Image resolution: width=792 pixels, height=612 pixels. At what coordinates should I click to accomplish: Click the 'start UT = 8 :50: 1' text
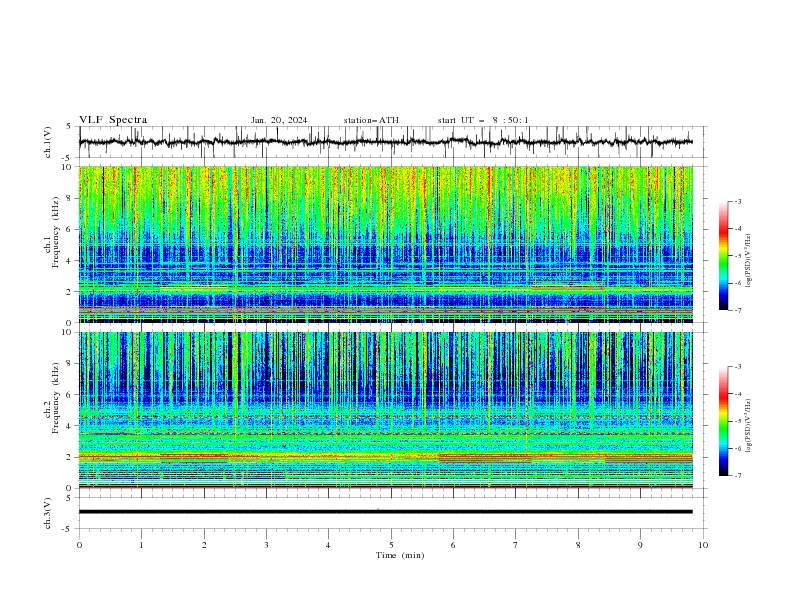coord(483,120)
